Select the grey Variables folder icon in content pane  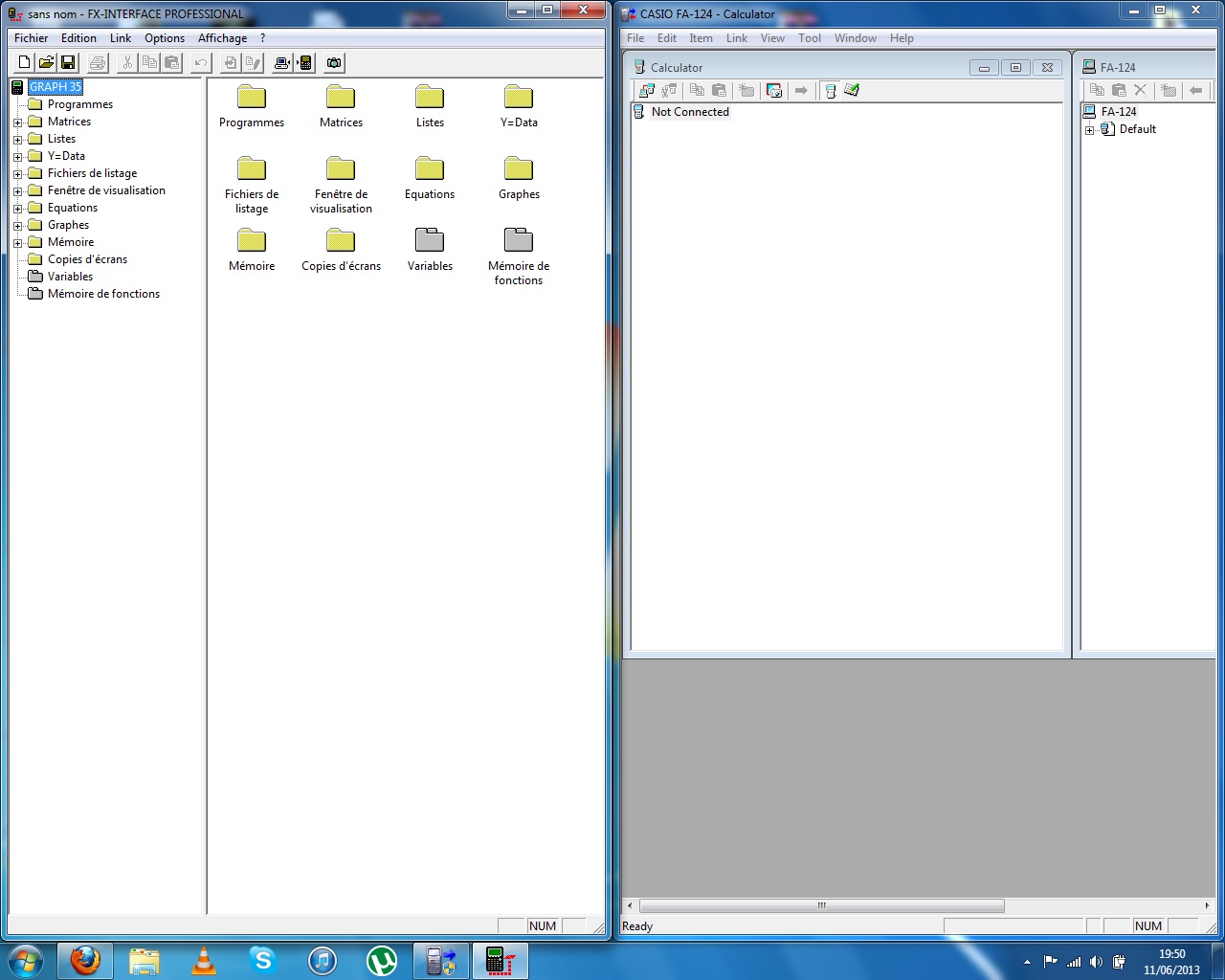(x=430, y=240)
